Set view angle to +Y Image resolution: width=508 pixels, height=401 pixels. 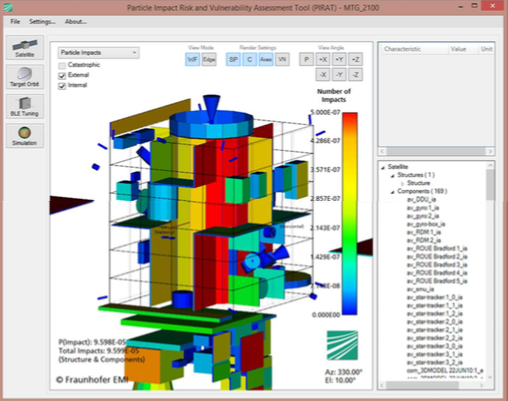[x=339, y=60]
